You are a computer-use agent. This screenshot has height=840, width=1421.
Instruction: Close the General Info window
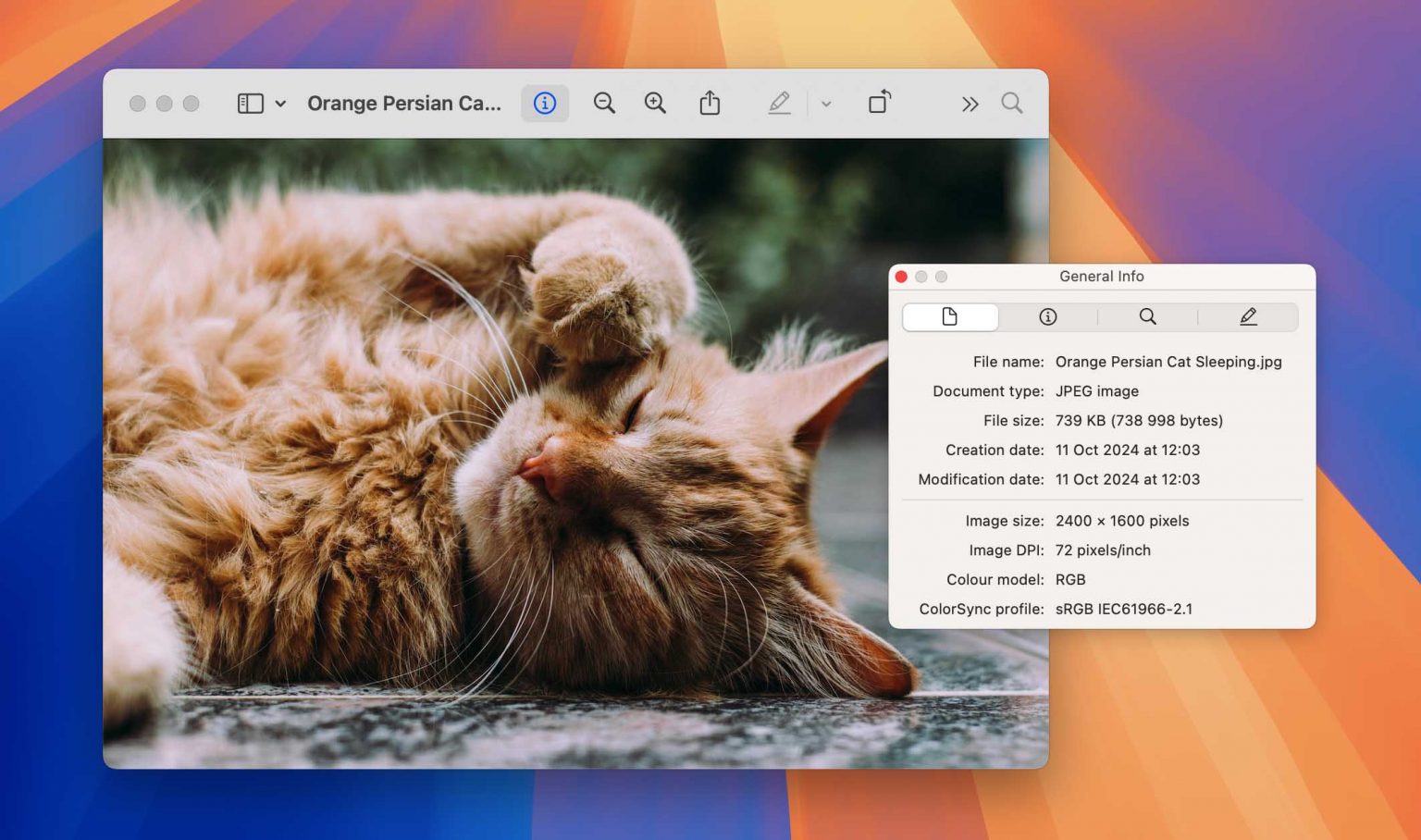click(x=901, y=277)
